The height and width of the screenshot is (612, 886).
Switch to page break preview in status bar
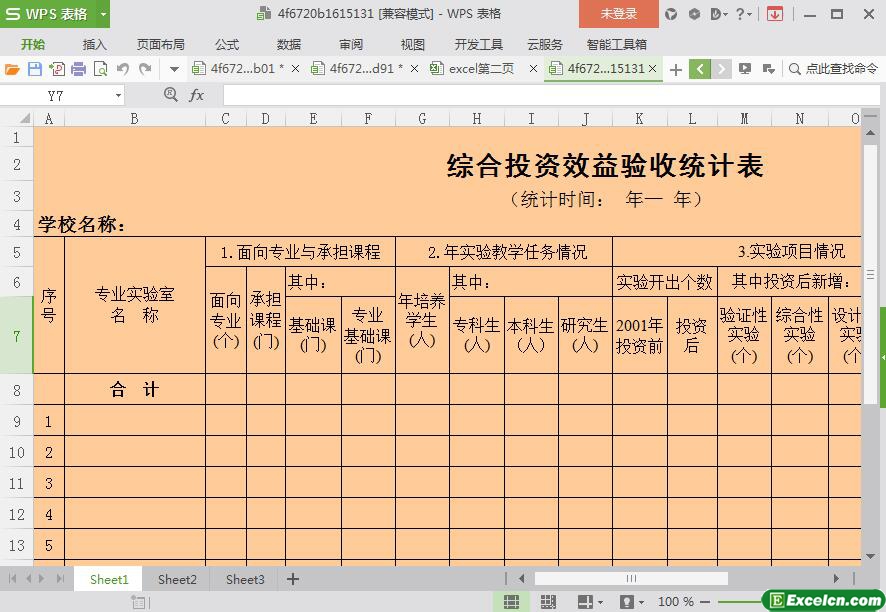pyautogui.click(x=548, y=601)
